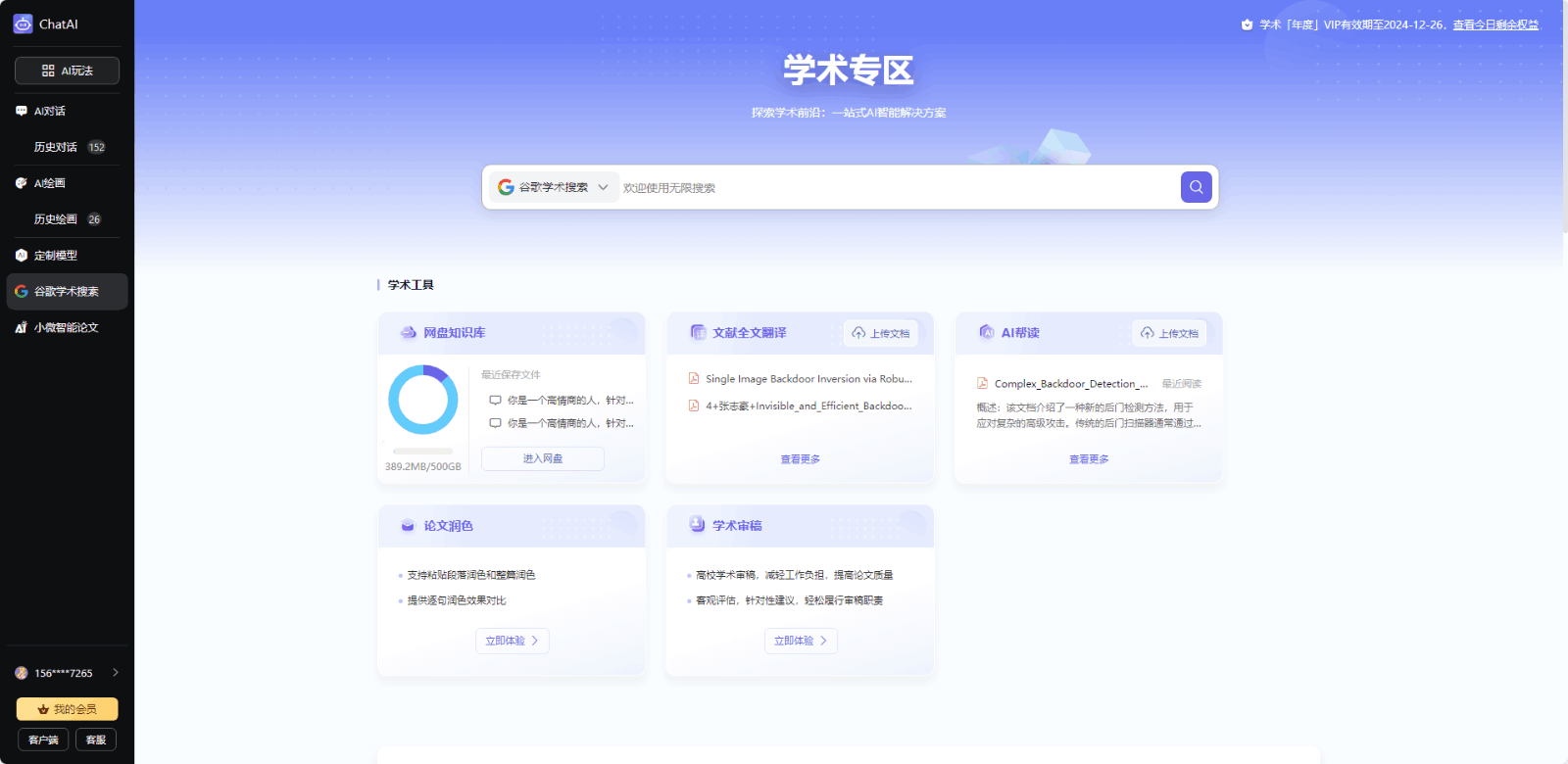Click the Google logo in the search bar
Image resolution: width=1568 pixels, height=764 pixels.
pos(506,187)
